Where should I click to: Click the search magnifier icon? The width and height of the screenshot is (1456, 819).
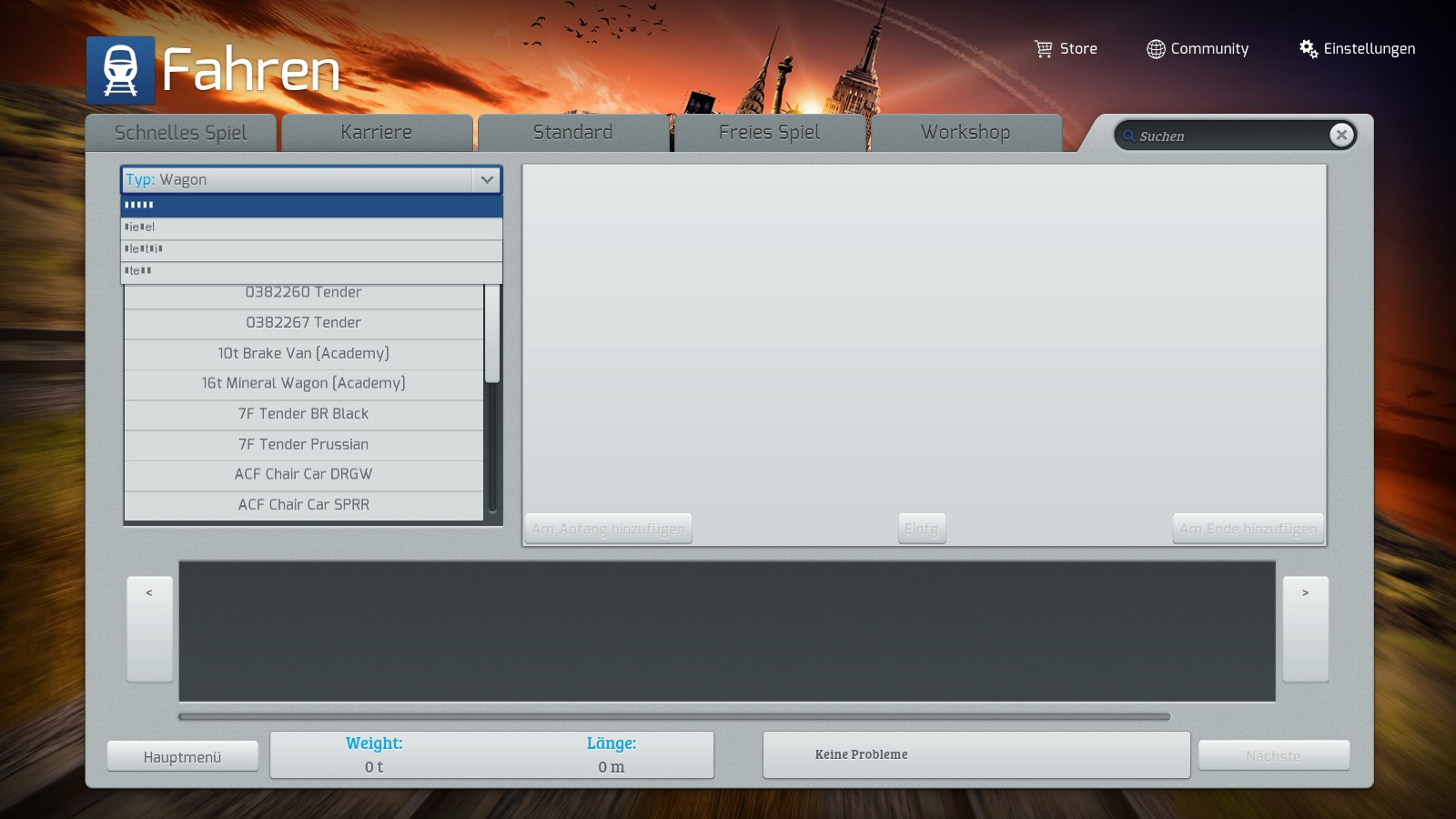1128,136
